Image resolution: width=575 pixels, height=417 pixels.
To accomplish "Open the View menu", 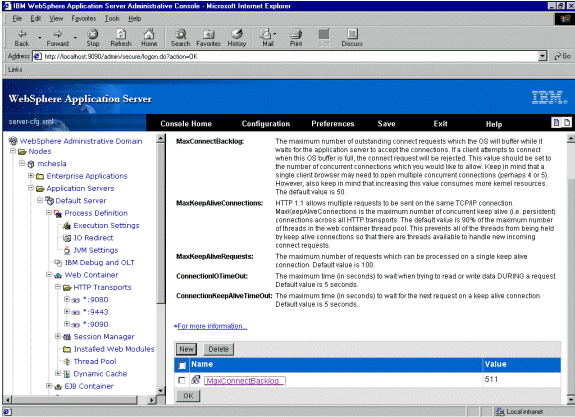I will pyautogui.click(x=56, y=18).
